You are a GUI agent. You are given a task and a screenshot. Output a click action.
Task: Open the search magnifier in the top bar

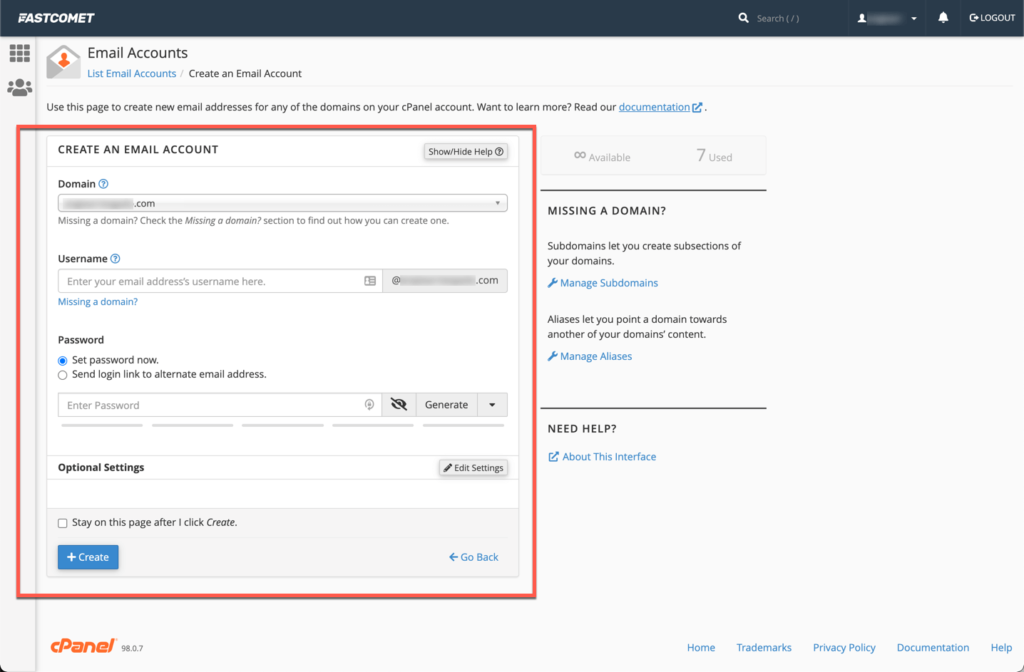[x=742, y=17]
